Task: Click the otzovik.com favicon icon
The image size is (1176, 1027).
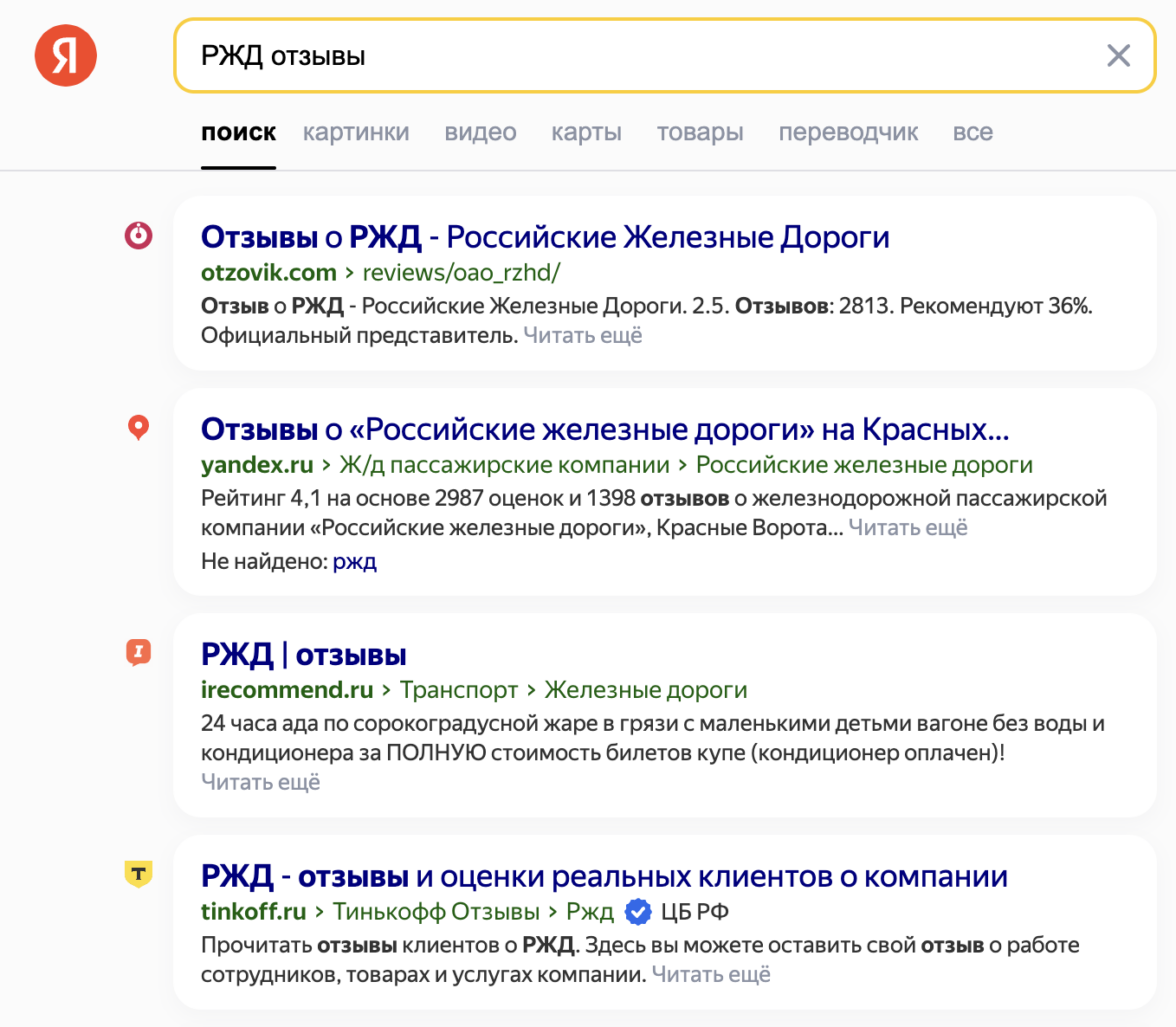Action: point(138,235)
